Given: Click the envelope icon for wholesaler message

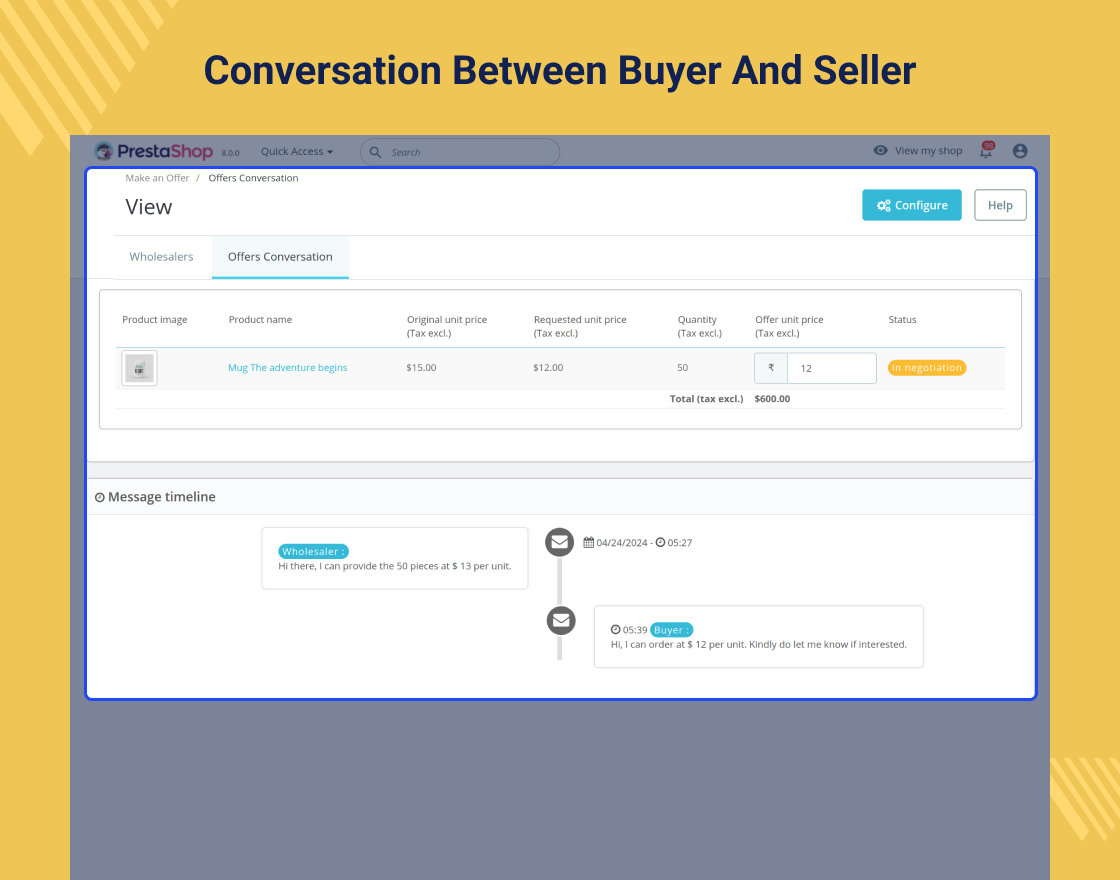Looking at the screenshot, I should pyautogui.click(x=559, y=542).
